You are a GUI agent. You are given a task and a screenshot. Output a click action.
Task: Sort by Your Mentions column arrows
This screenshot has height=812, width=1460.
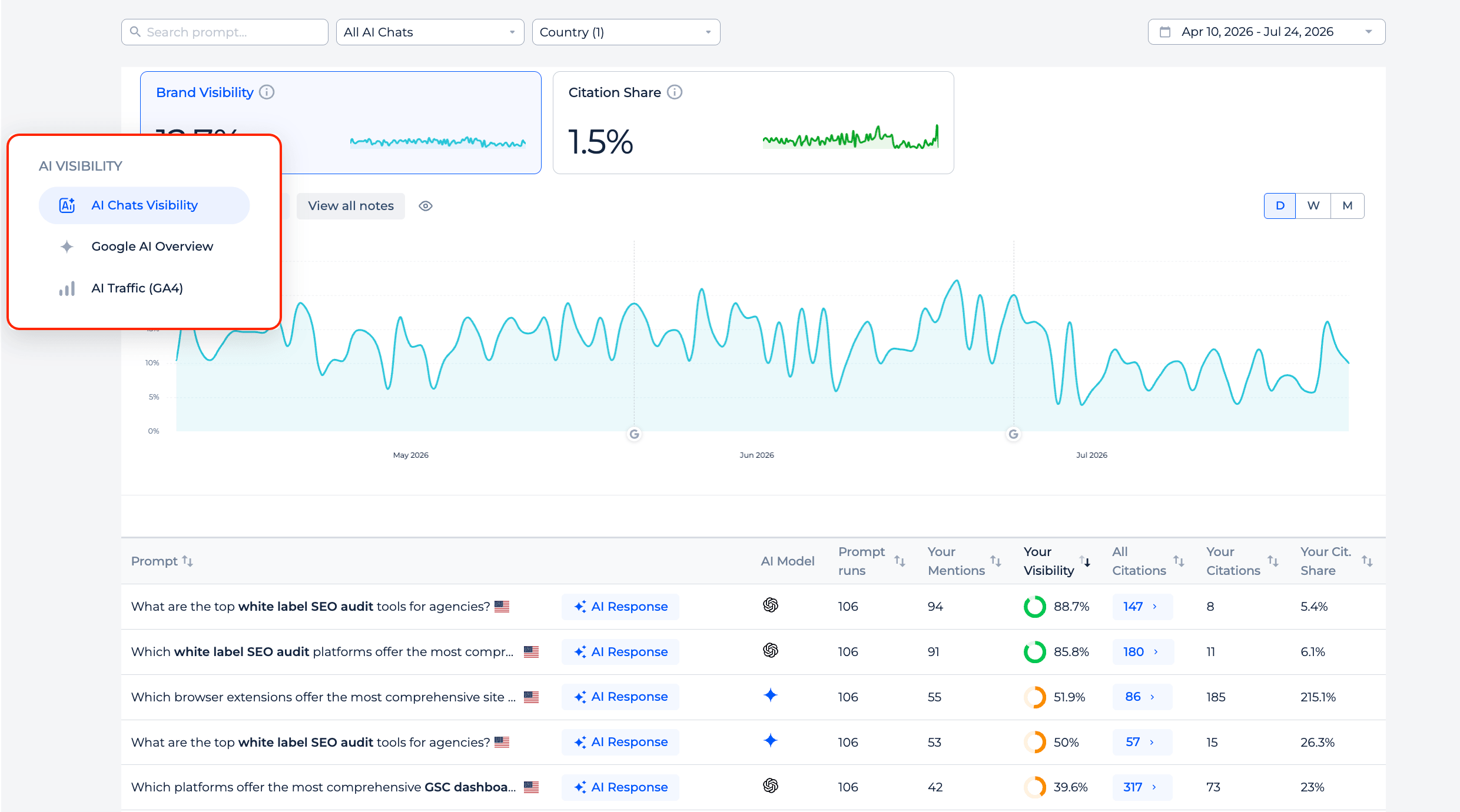click(996, 561)
